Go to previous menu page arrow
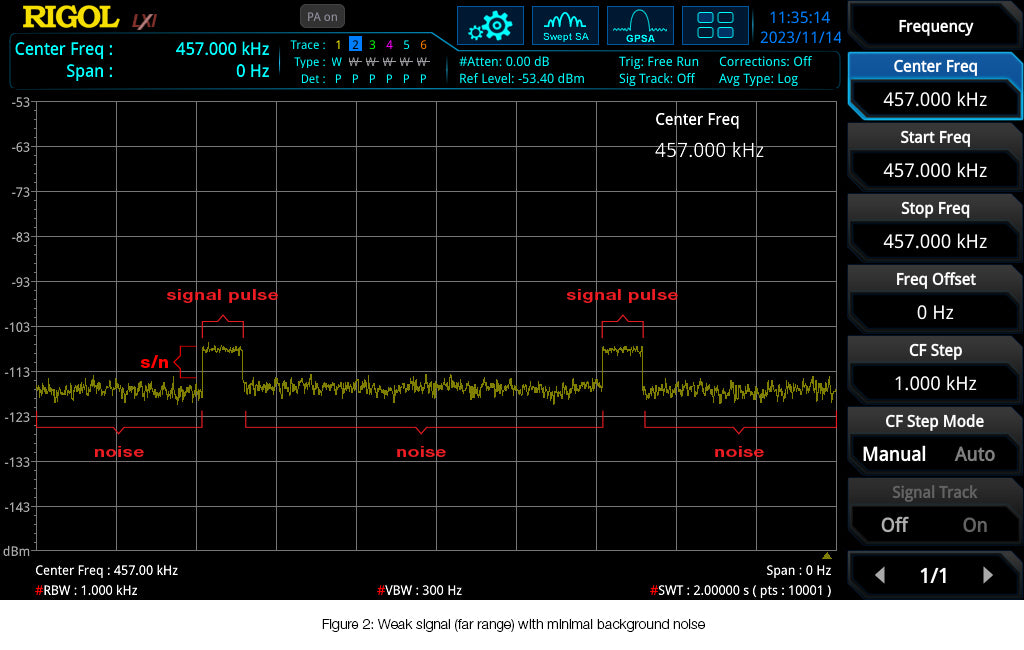This screenshot has height=650, width=1024. [x=880, y=575]
